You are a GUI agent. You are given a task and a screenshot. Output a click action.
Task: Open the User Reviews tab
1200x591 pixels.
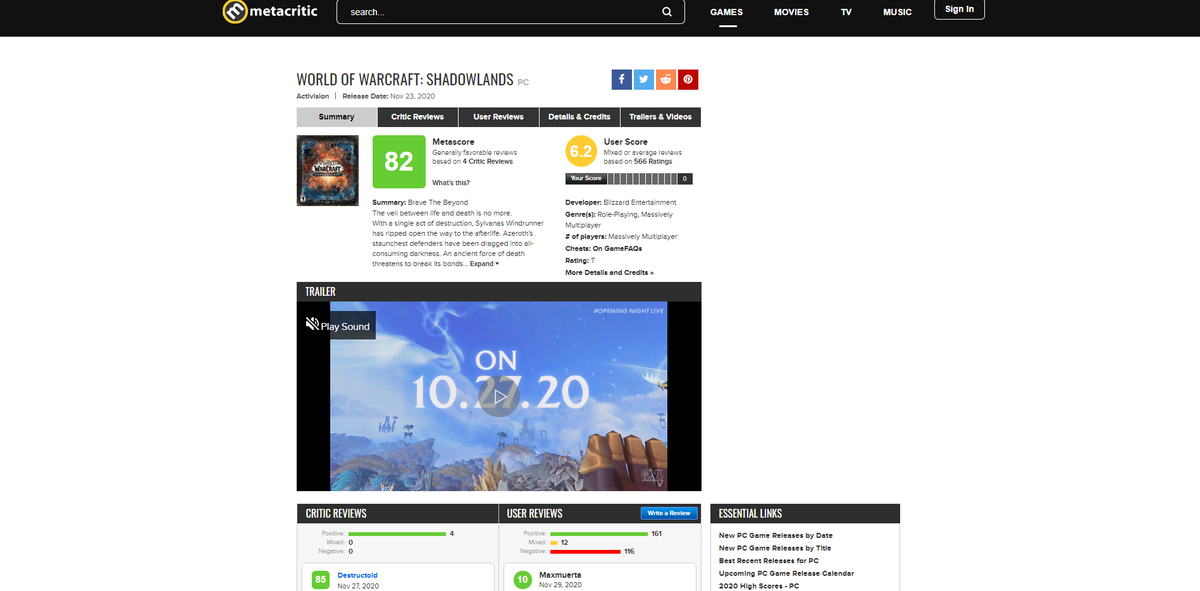click(498, 117)
